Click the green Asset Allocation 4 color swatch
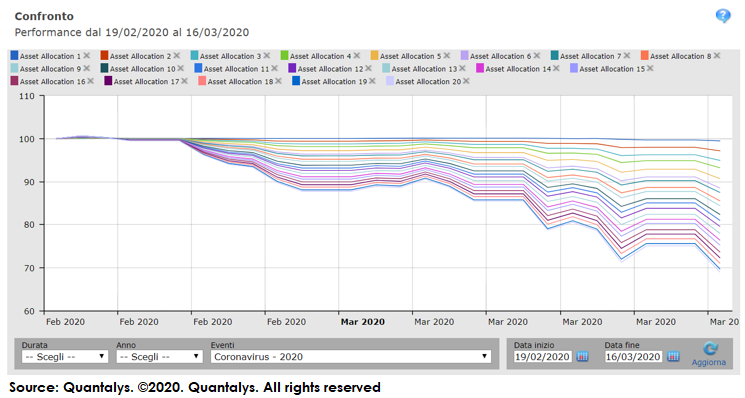Image resolution: width=745 pixels, height=398 pixels. point(284,56)
